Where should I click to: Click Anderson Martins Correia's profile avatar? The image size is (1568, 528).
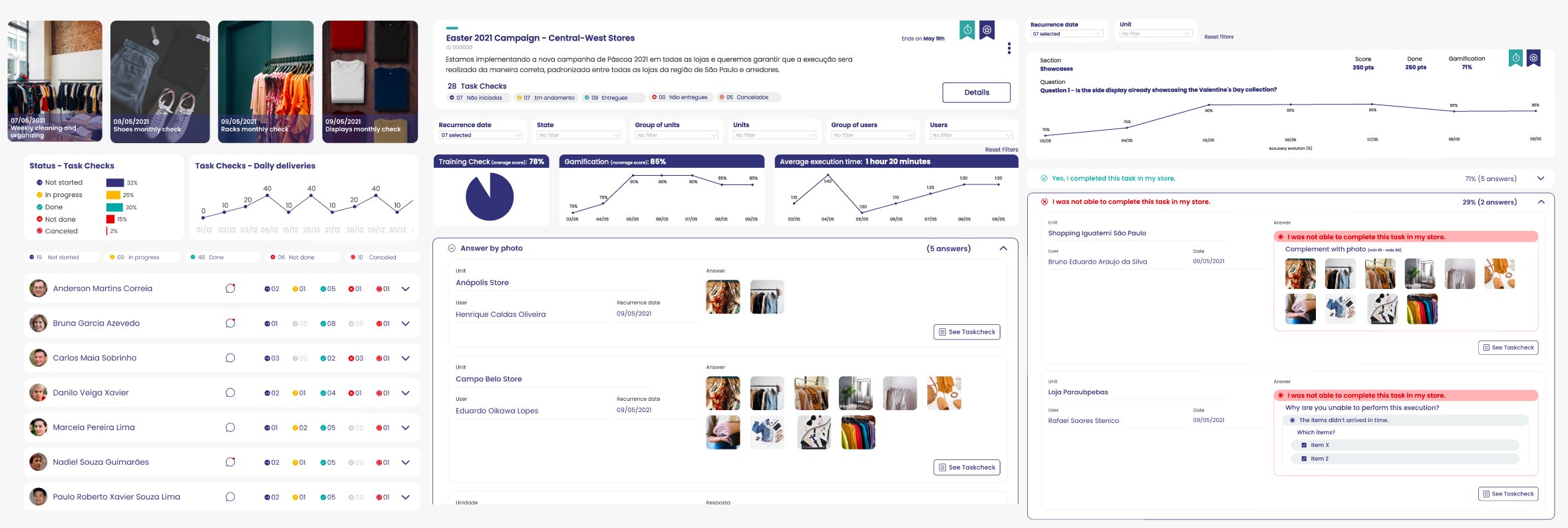[39, 288]
